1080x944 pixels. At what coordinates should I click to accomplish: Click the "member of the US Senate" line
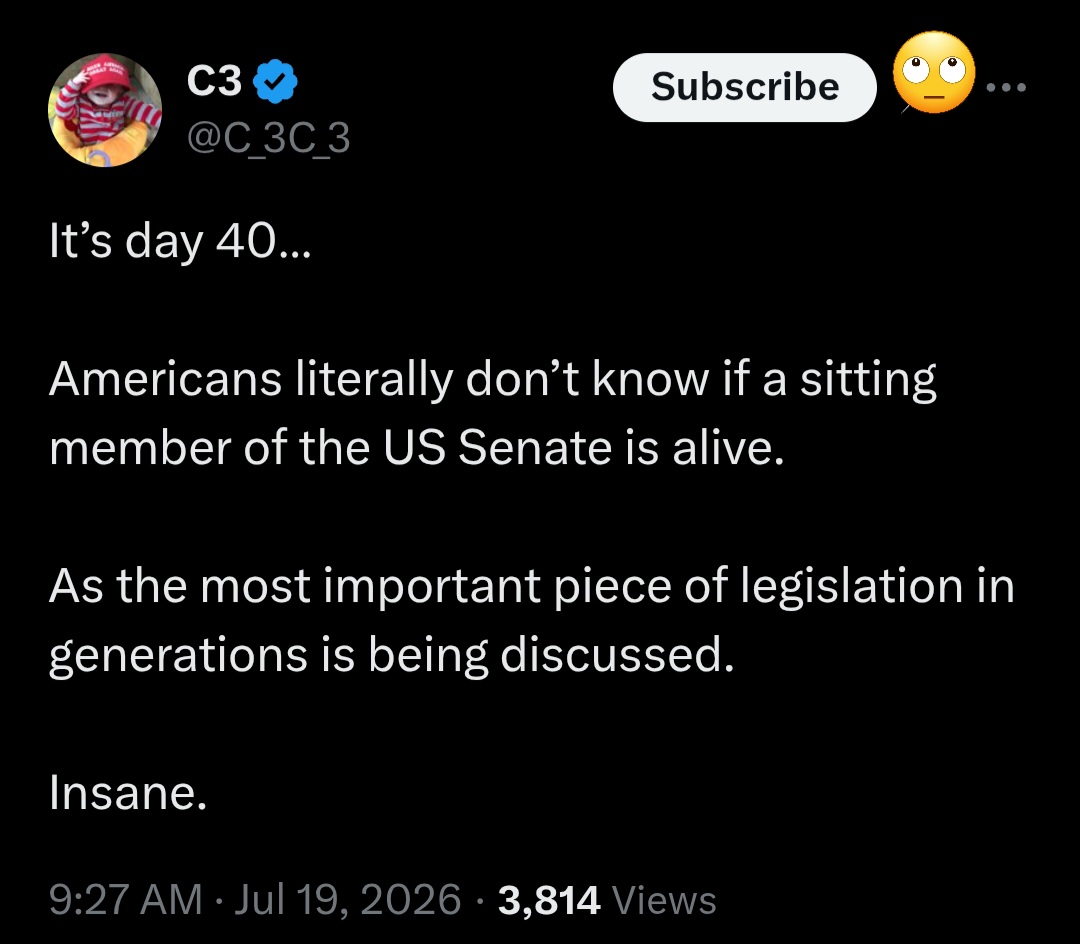tap(417, 448)
